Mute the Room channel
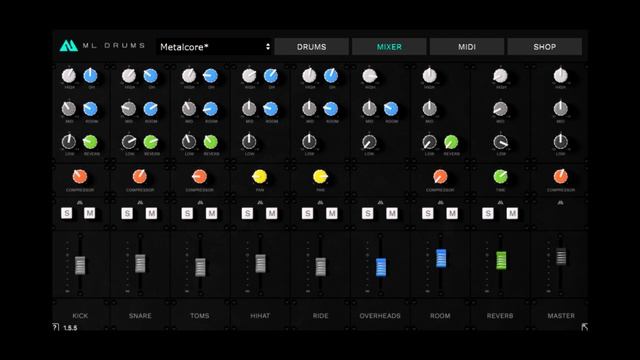Image resolution: width=640 pixels, height=360 pixels. tap(452, 213)
